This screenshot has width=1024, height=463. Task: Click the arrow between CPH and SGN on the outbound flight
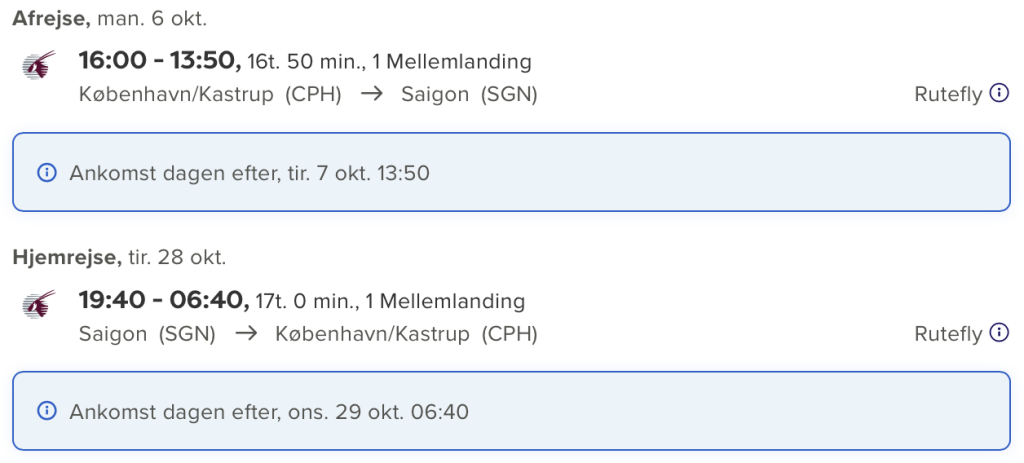(x=372, y=94)
